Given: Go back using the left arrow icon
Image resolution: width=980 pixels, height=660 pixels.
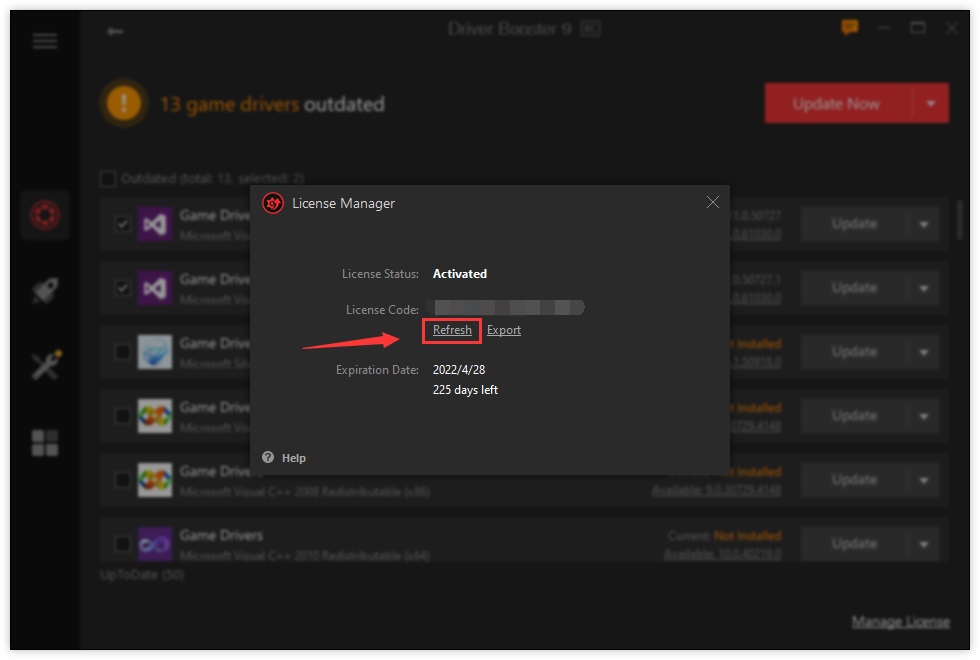Looking at the screenshot, I should (115, 31).
